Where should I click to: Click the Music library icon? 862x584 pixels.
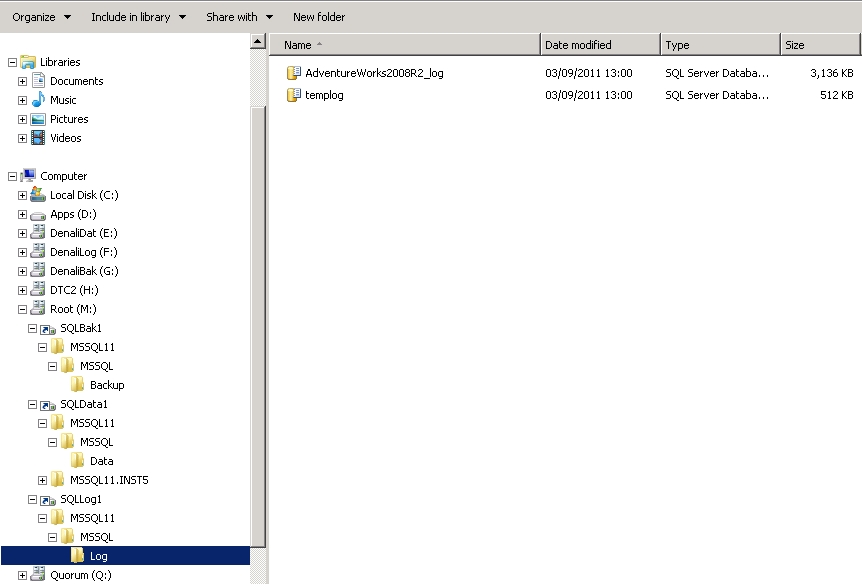[38, 100]
